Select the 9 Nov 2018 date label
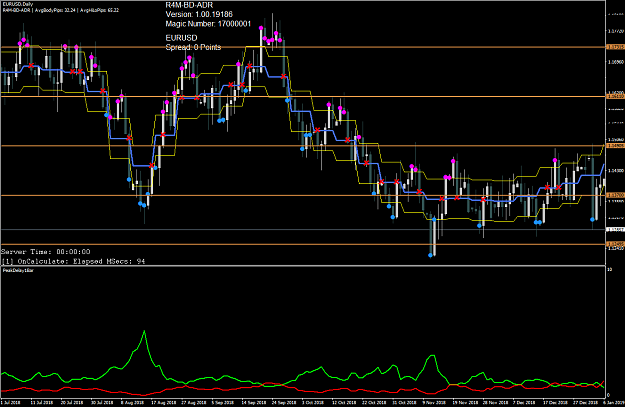The width and height of the screenshot is (625, 407). (434, 403)
